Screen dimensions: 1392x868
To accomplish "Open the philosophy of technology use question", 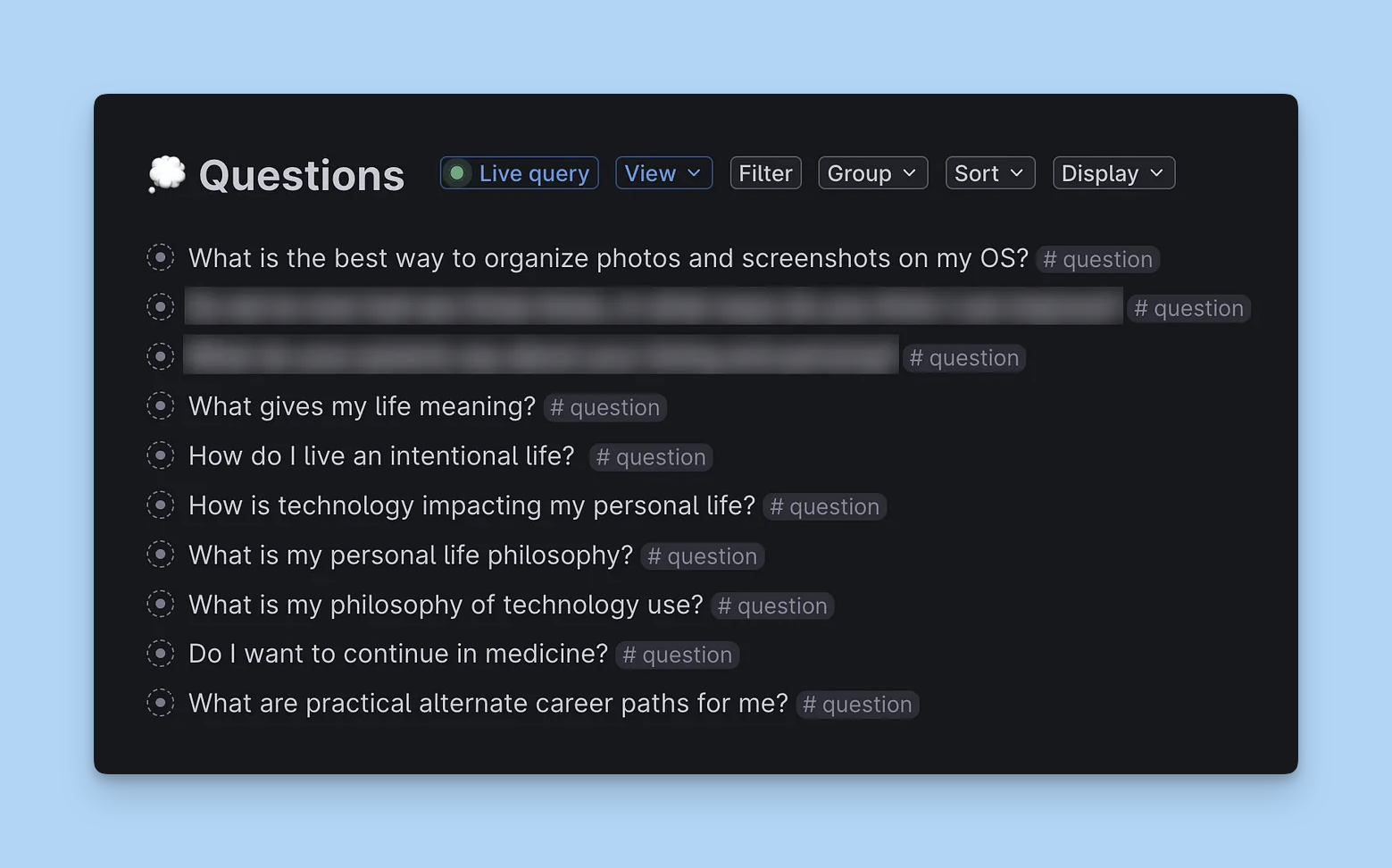I will [x=446, y=605].
